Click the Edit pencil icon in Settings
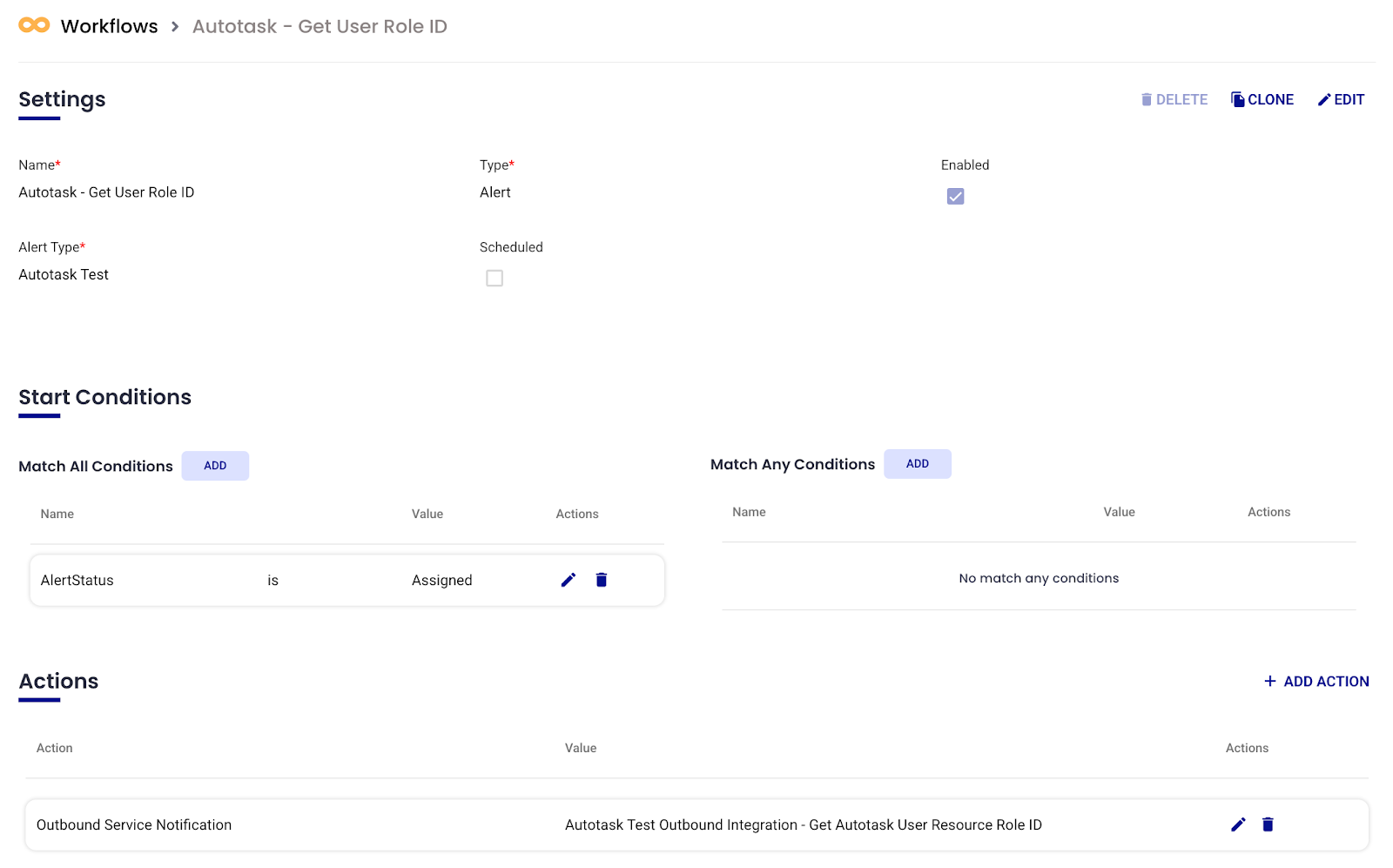The height and width of the screenshot is (868, 1393). [x=1324, y=100]
